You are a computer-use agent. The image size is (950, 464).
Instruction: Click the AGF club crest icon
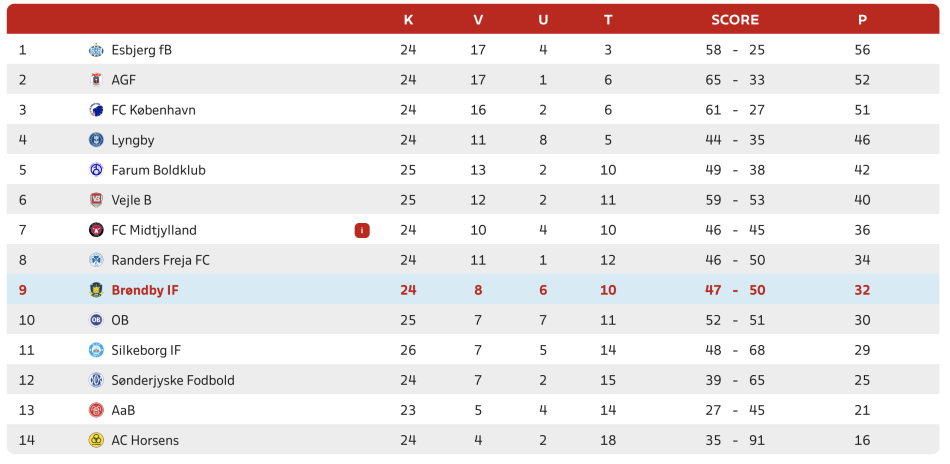pos(96,80)
